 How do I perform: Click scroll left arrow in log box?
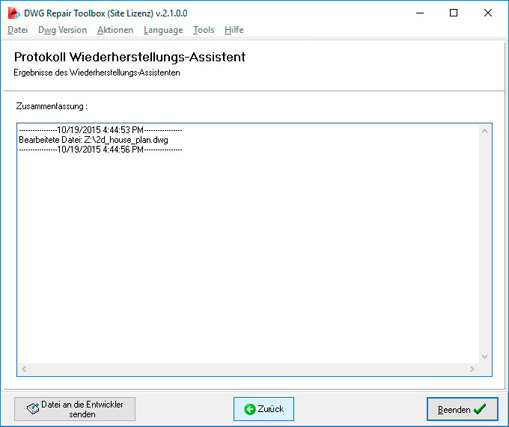24,369
